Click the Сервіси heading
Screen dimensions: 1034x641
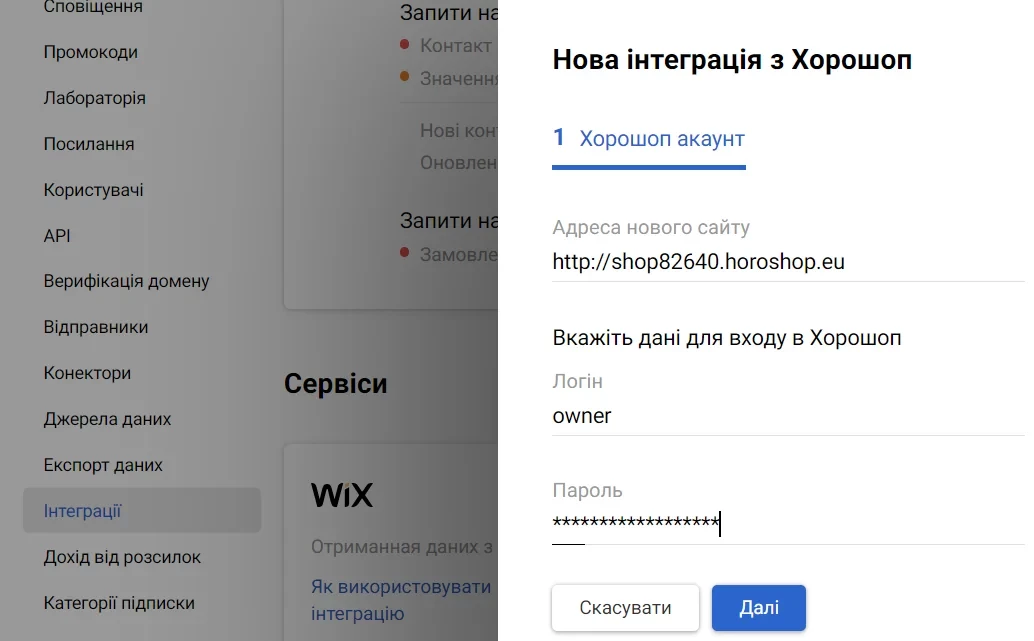click(335, 384)
